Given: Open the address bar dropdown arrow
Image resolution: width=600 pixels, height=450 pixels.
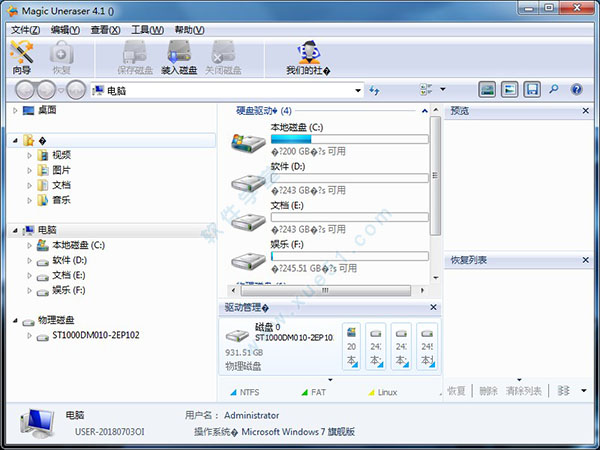Looking at the screenshot, I should pyautogui.click(x=358, y=91).
